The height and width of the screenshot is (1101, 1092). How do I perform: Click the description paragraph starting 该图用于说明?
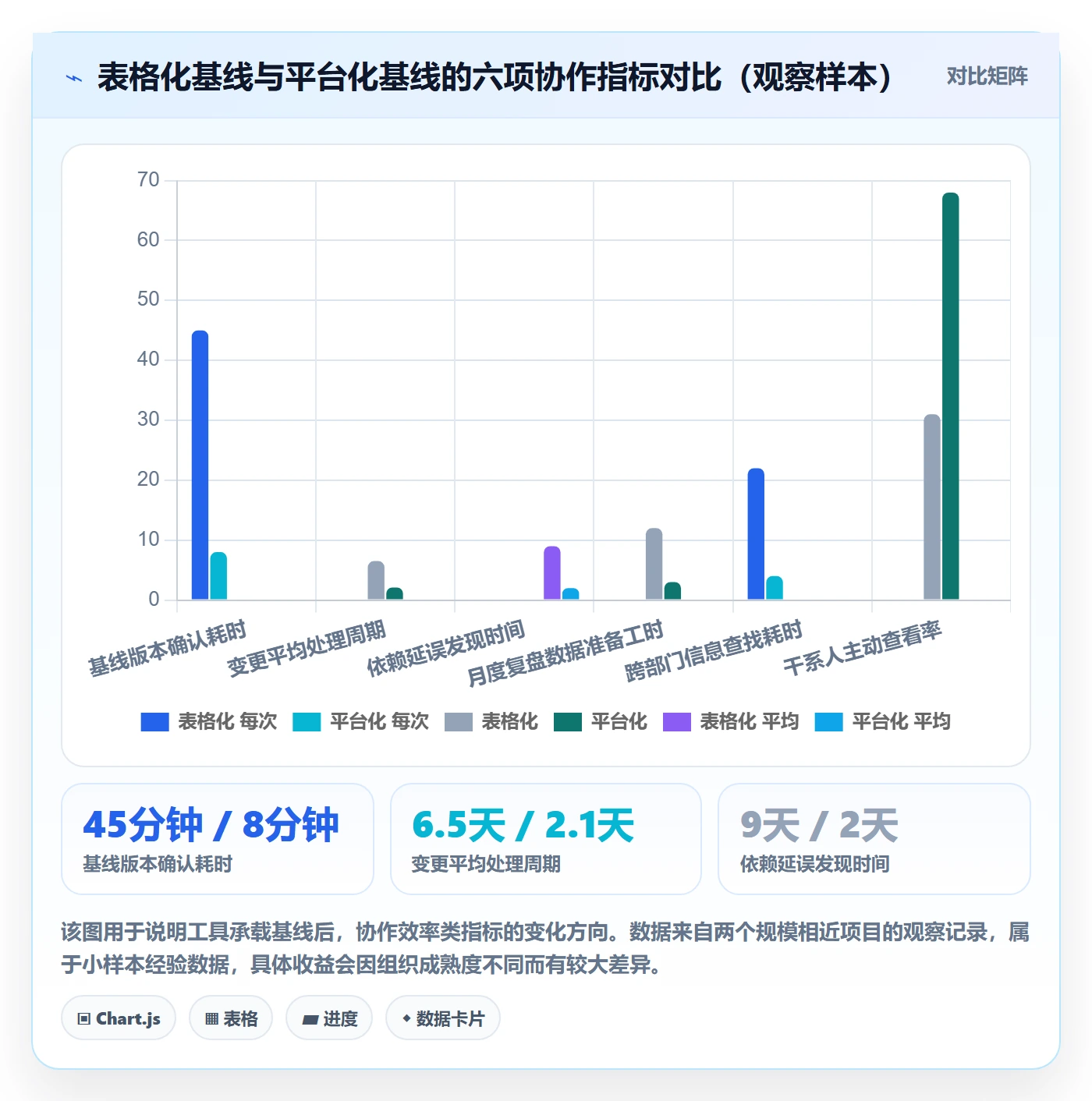tap(545, 948)
